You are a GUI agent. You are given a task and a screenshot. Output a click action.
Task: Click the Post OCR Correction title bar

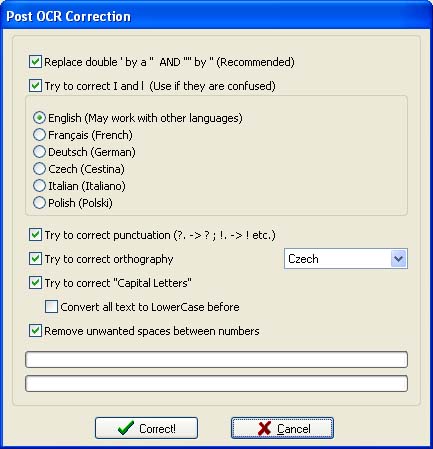[x=216, y=15]
